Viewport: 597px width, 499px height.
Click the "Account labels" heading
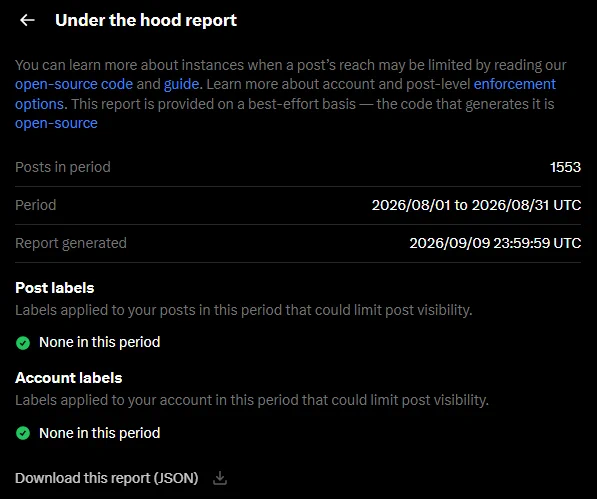[69, 378]
